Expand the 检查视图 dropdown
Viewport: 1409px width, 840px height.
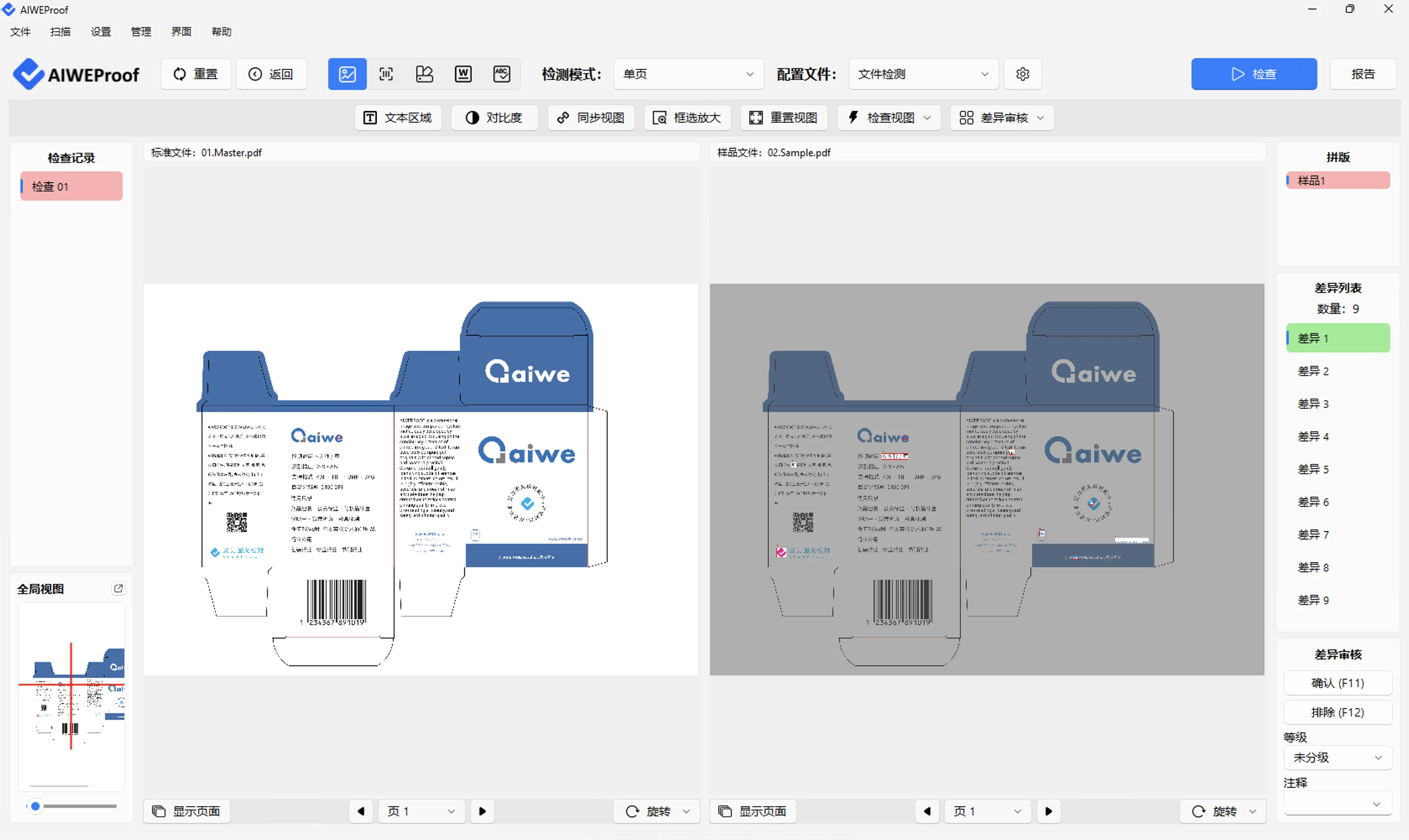point(889,118)
